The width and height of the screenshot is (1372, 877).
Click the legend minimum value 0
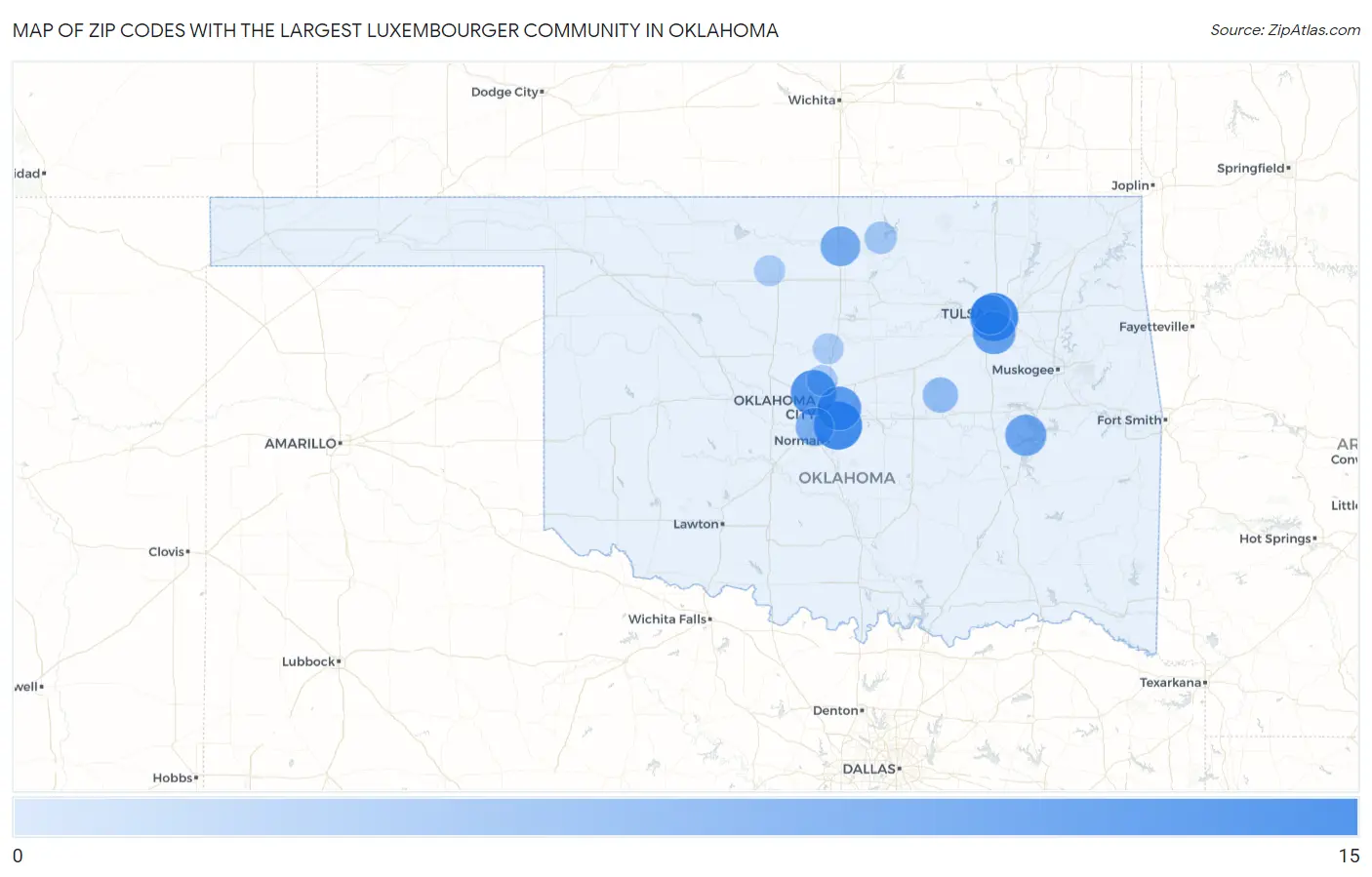tap(18, 856)
